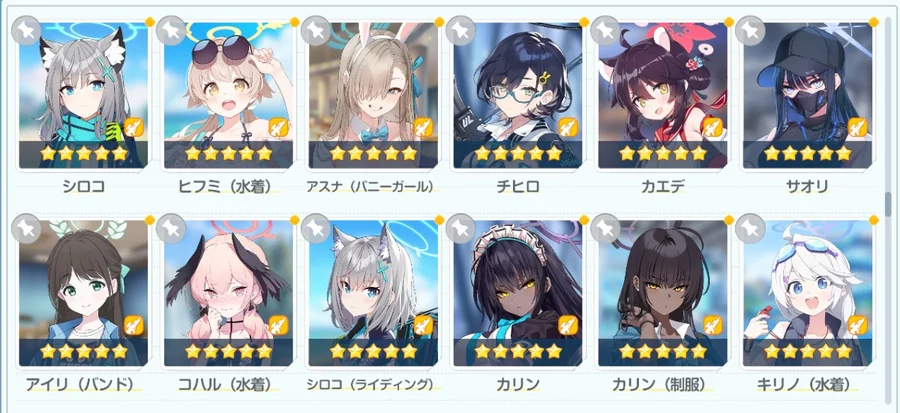The width and height of the screenshot is (900, 413).
Task: Click the weapon icon on カリン card
Action: [x=568, y=325]
